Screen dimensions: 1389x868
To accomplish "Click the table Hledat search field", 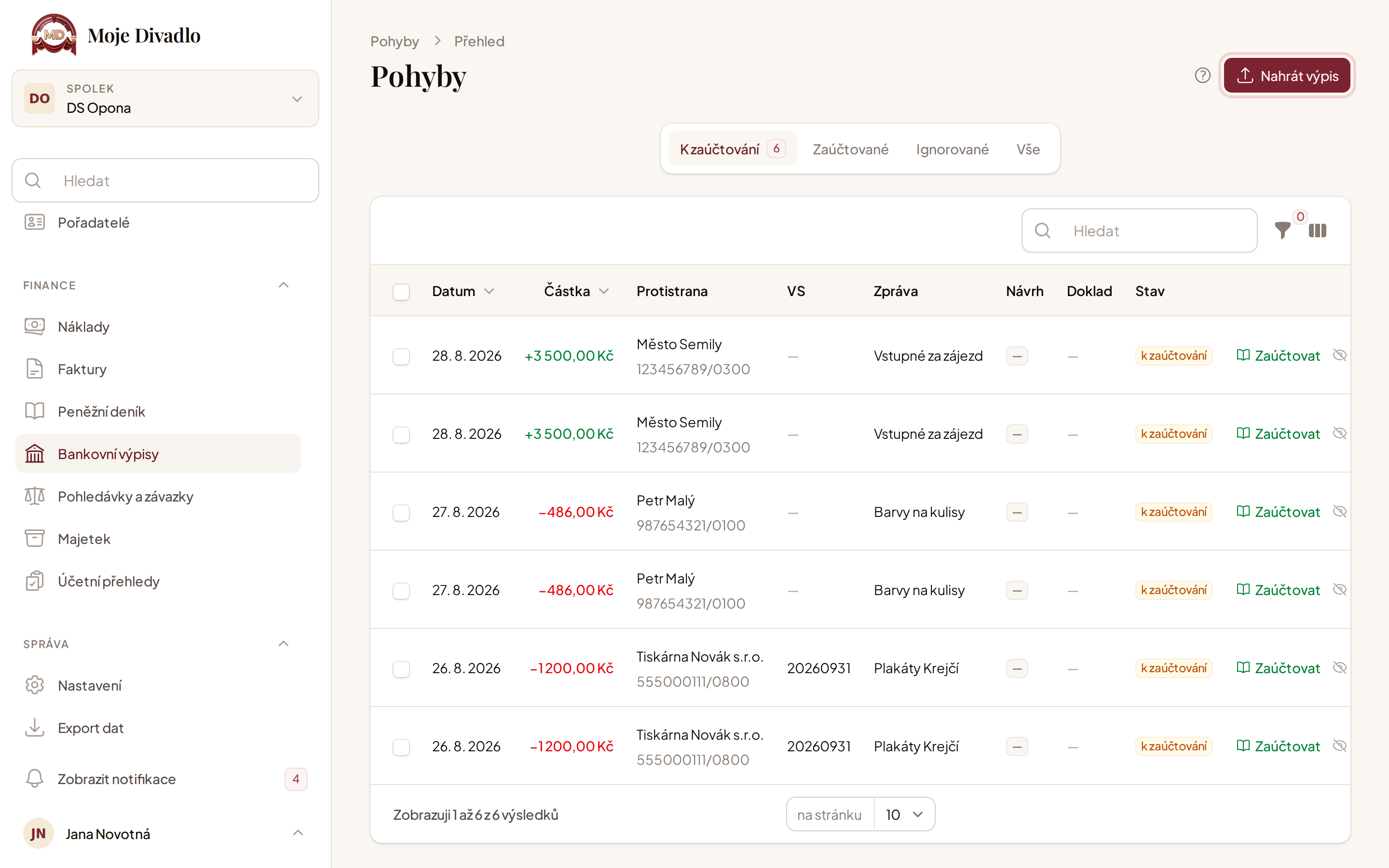I will point(1139,231).
